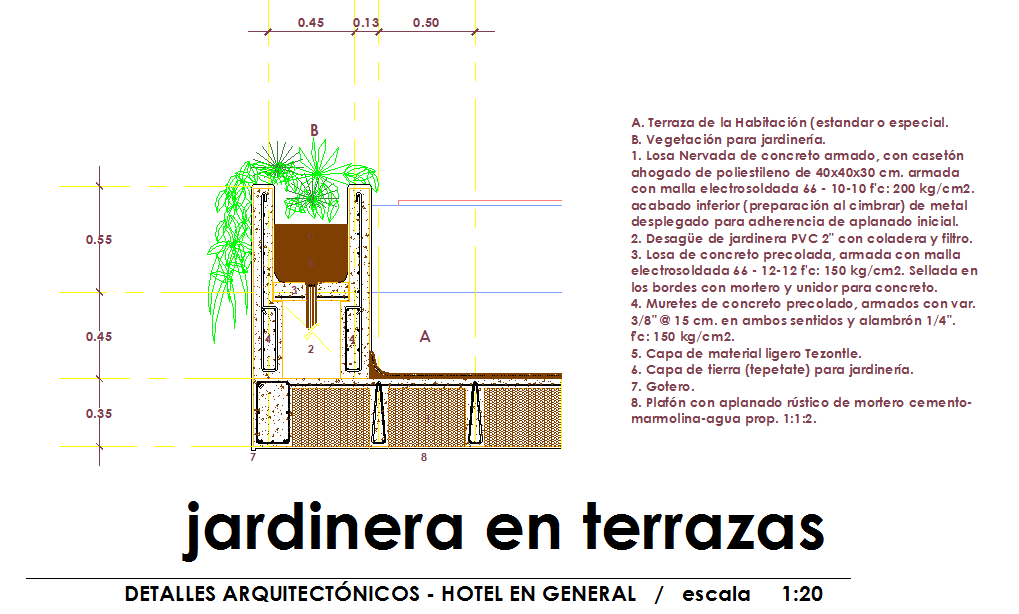Click the scale value 1:20
The width and height of the screenshot is (1019, 614).
[803, 594]
